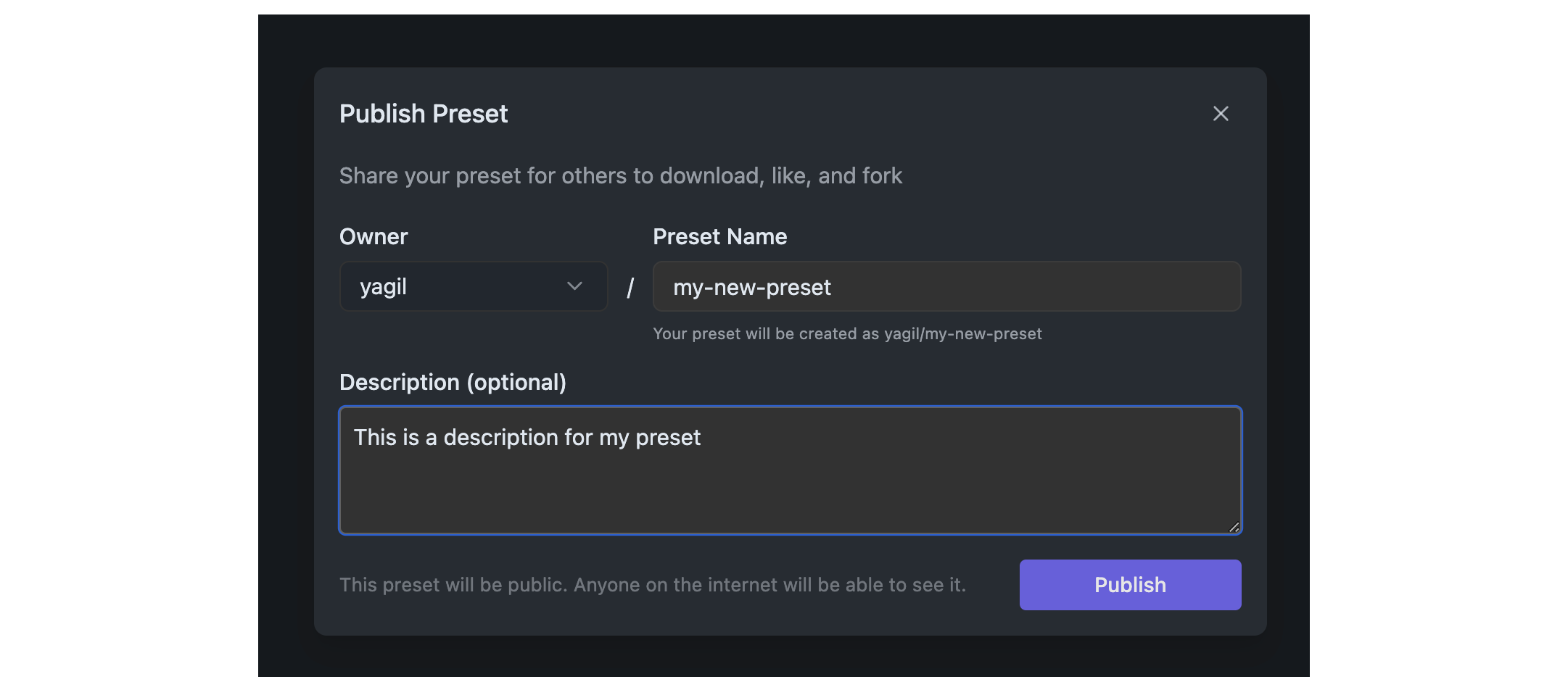The width and height of the screenshot is (1568, 690).
Task: Click the chevron arrow in Owner selector
Action: [x=574, y=286]
